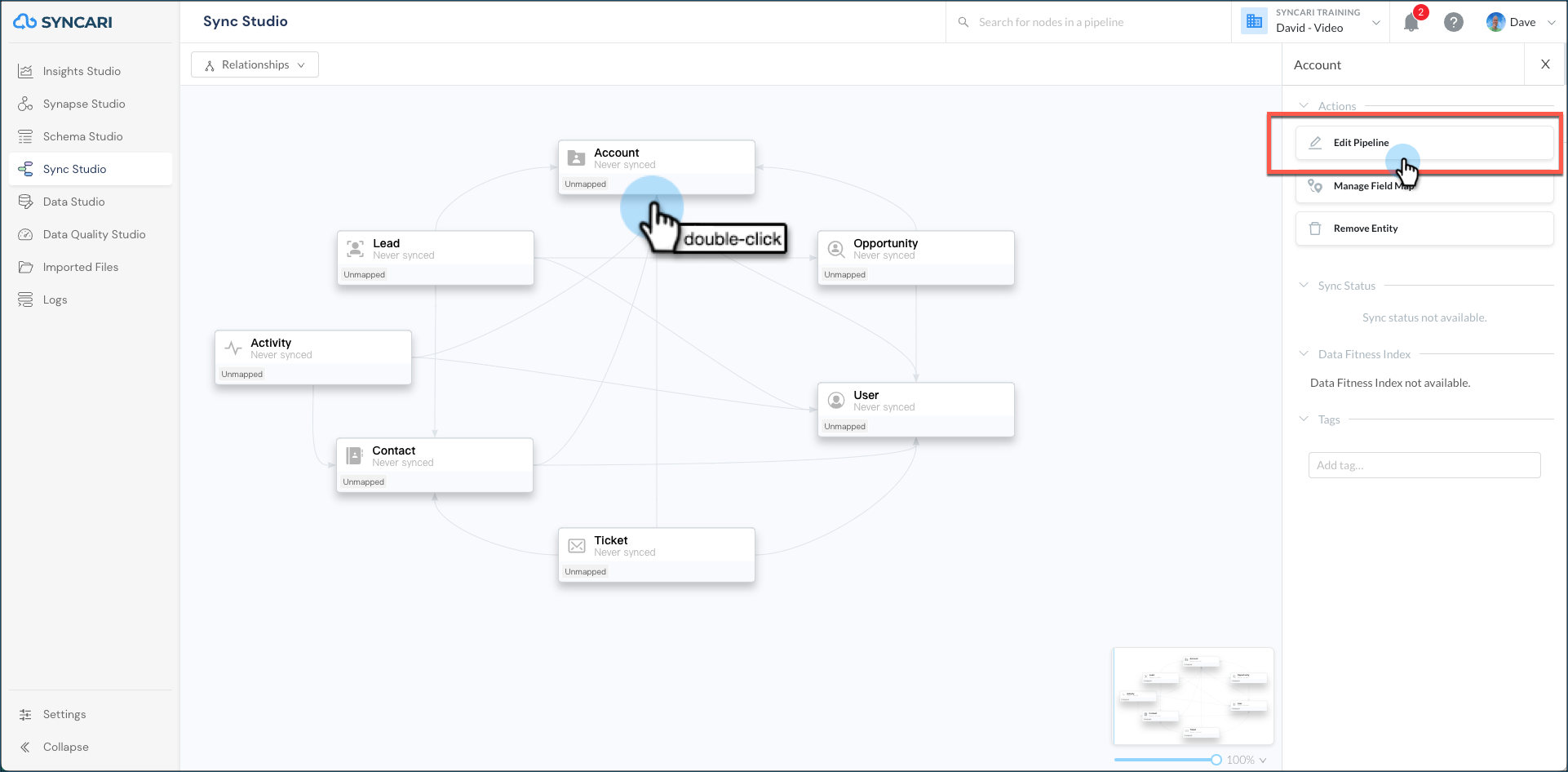Click the Synapse Studio icon
Image resolution: width=1568 pixels, height=772 pixels.
coord(25,104)
